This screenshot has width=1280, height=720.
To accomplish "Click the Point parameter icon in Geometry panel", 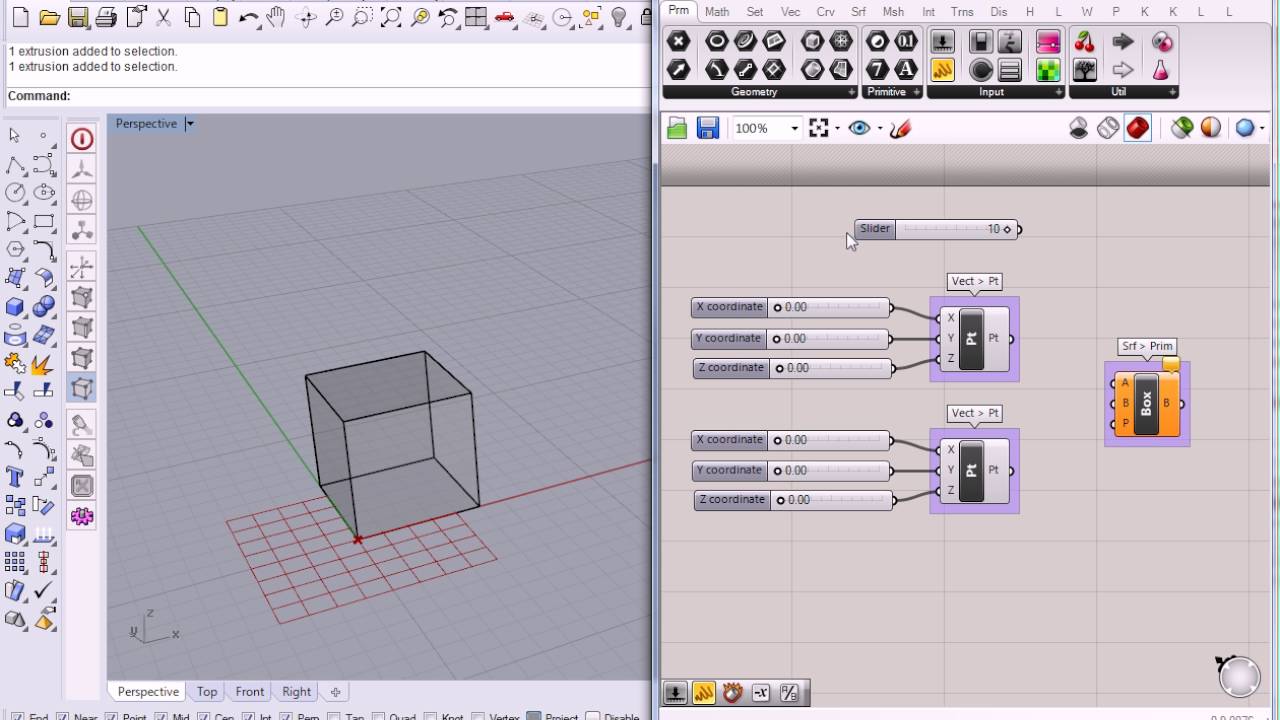I will (x=679, y=41).
